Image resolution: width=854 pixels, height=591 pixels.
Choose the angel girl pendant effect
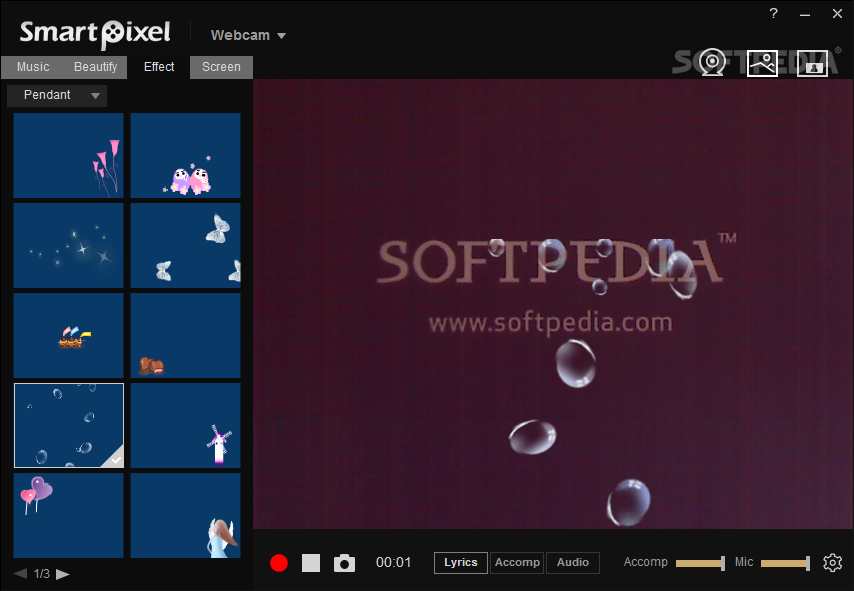coord(185,515)
